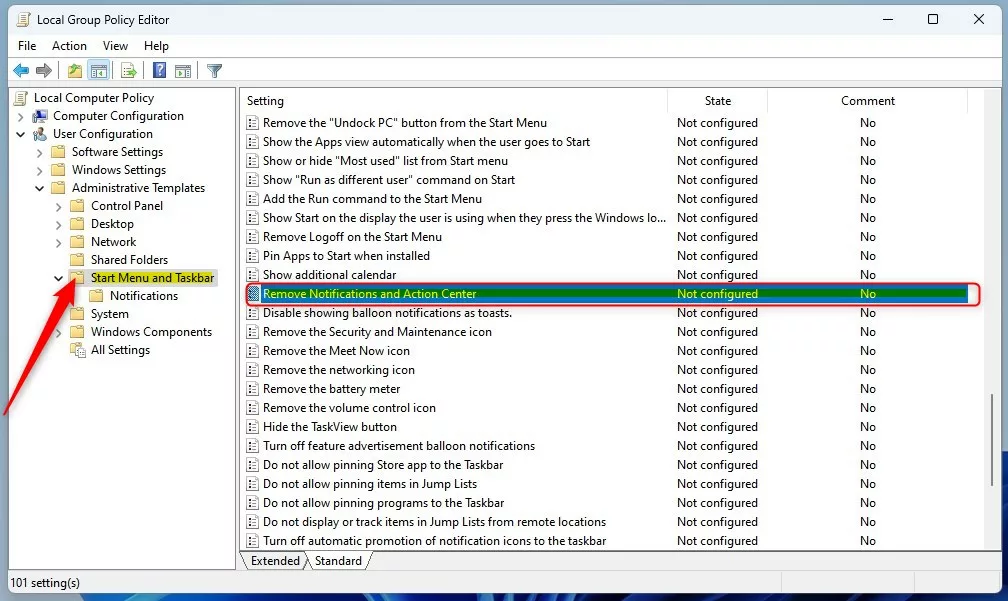Toggle the Show/Hide Action Pane icon
The width and height of the screenshot is (1008, 601).
click(x=183, y=71)
